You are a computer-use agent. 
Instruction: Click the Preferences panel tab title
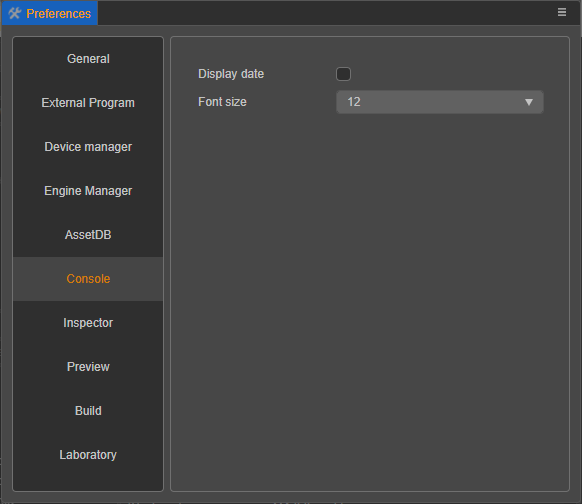[x=59, y=14]
